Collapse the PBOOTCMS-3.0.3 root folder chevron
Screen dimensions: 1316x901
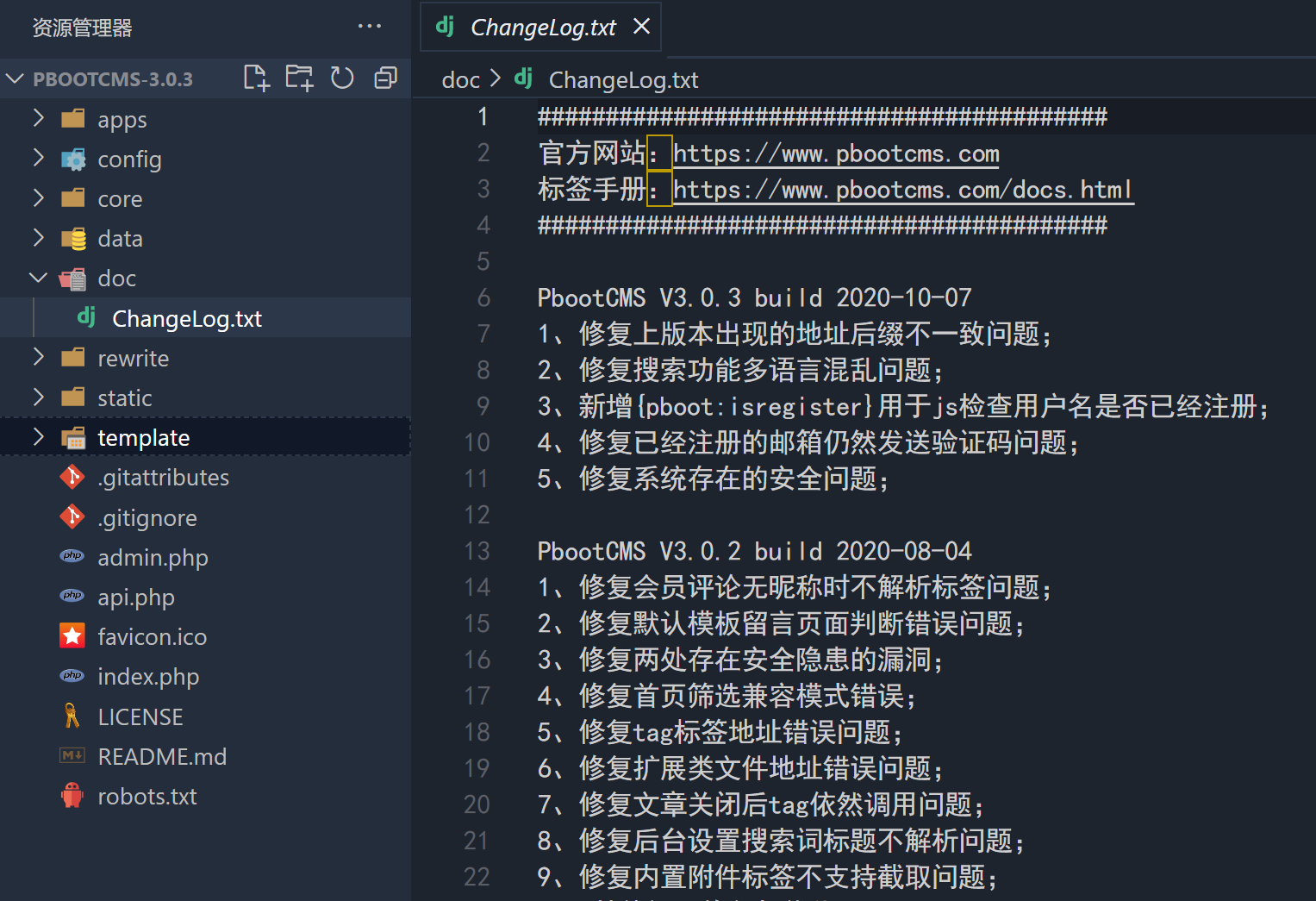tap(15, 78)
